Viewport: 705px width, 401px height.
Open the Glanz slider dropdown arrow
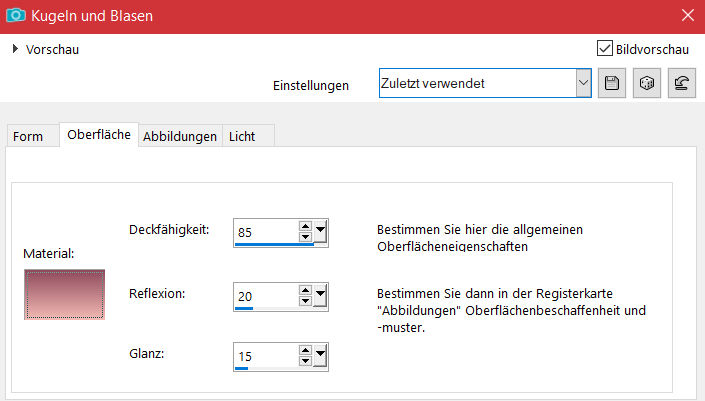click(x=320, y=354)
